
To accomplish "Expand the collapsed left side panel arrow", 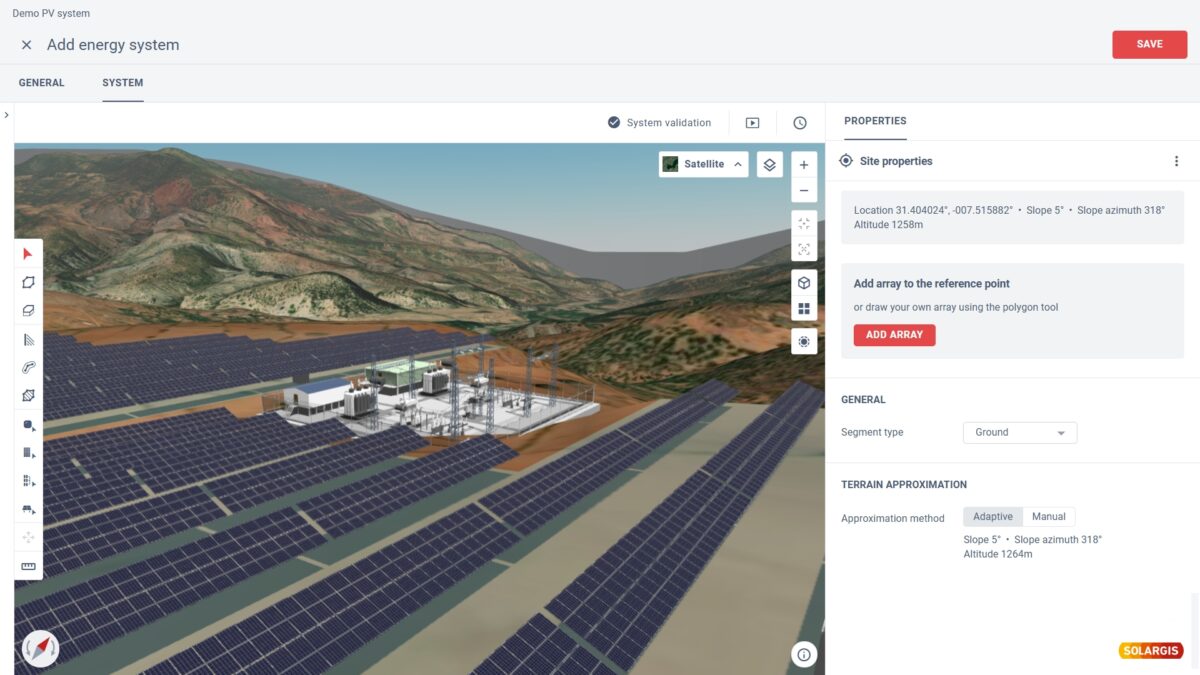I will [x=7, y=115].
